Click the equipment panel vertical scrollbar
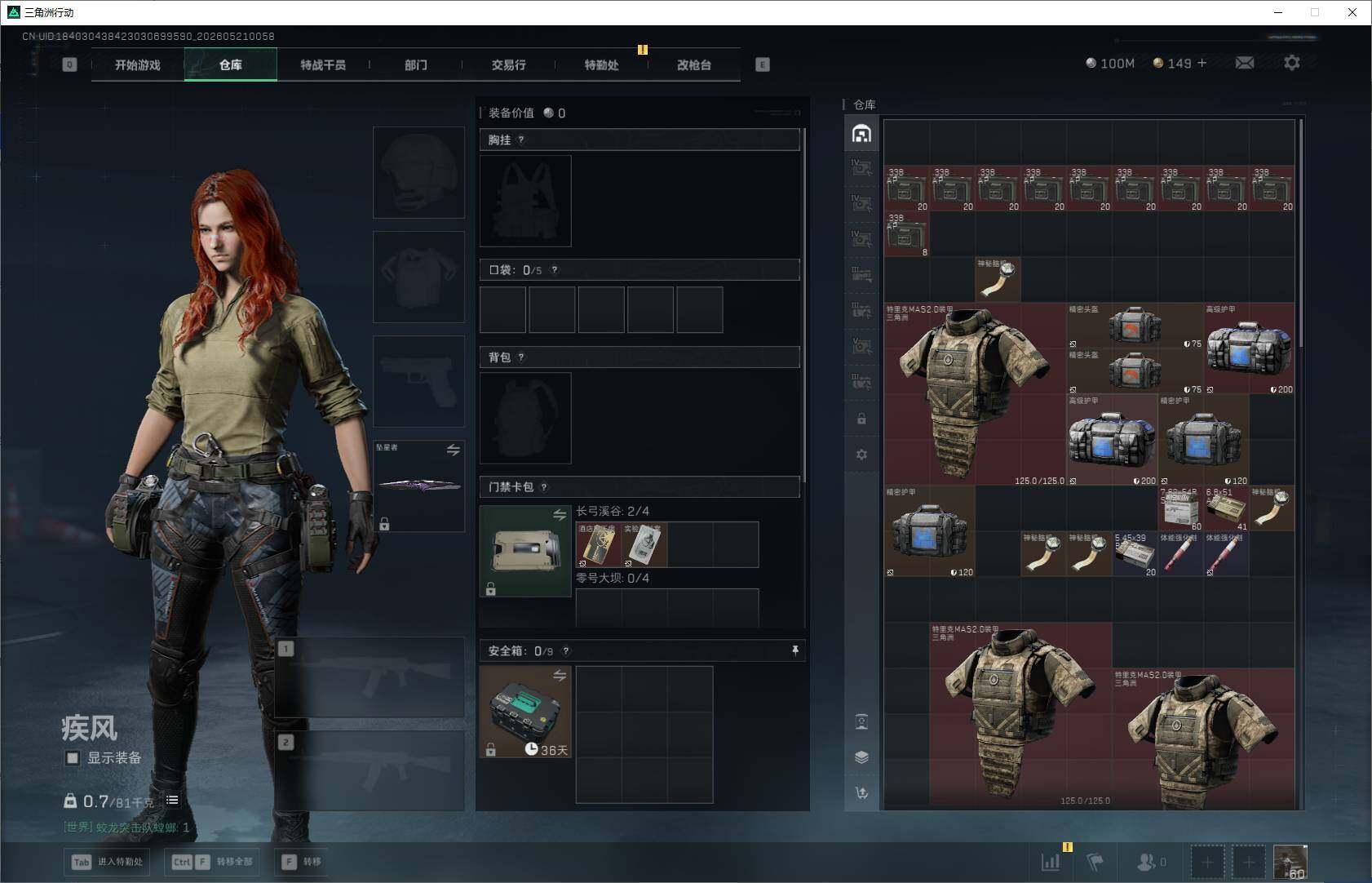 click(804, 305)
